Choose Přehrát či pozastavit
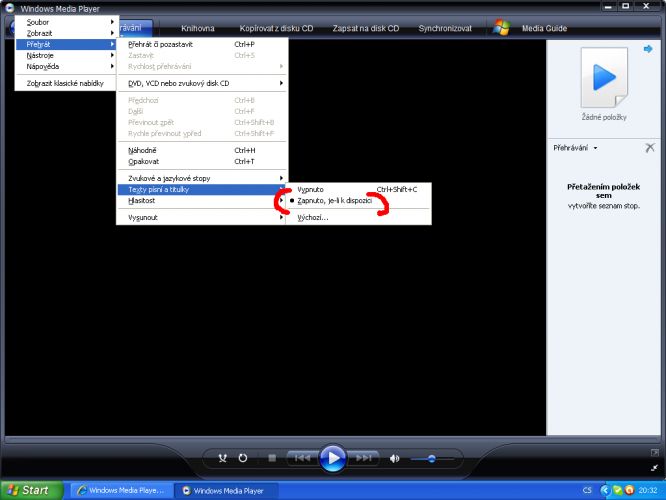Image resolution: width=666 pixels, height=500 pixels. (202, 44)
